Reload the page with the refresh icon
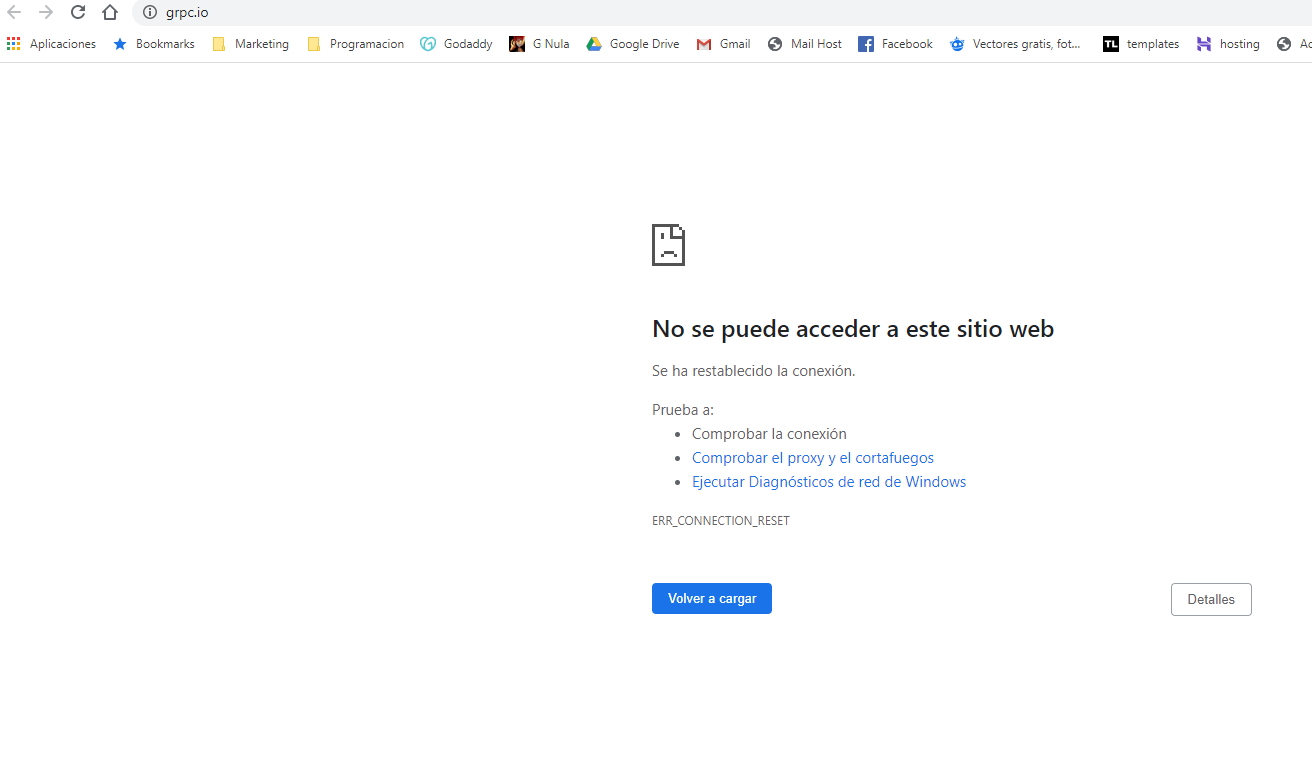 click(x=78, y=12)
